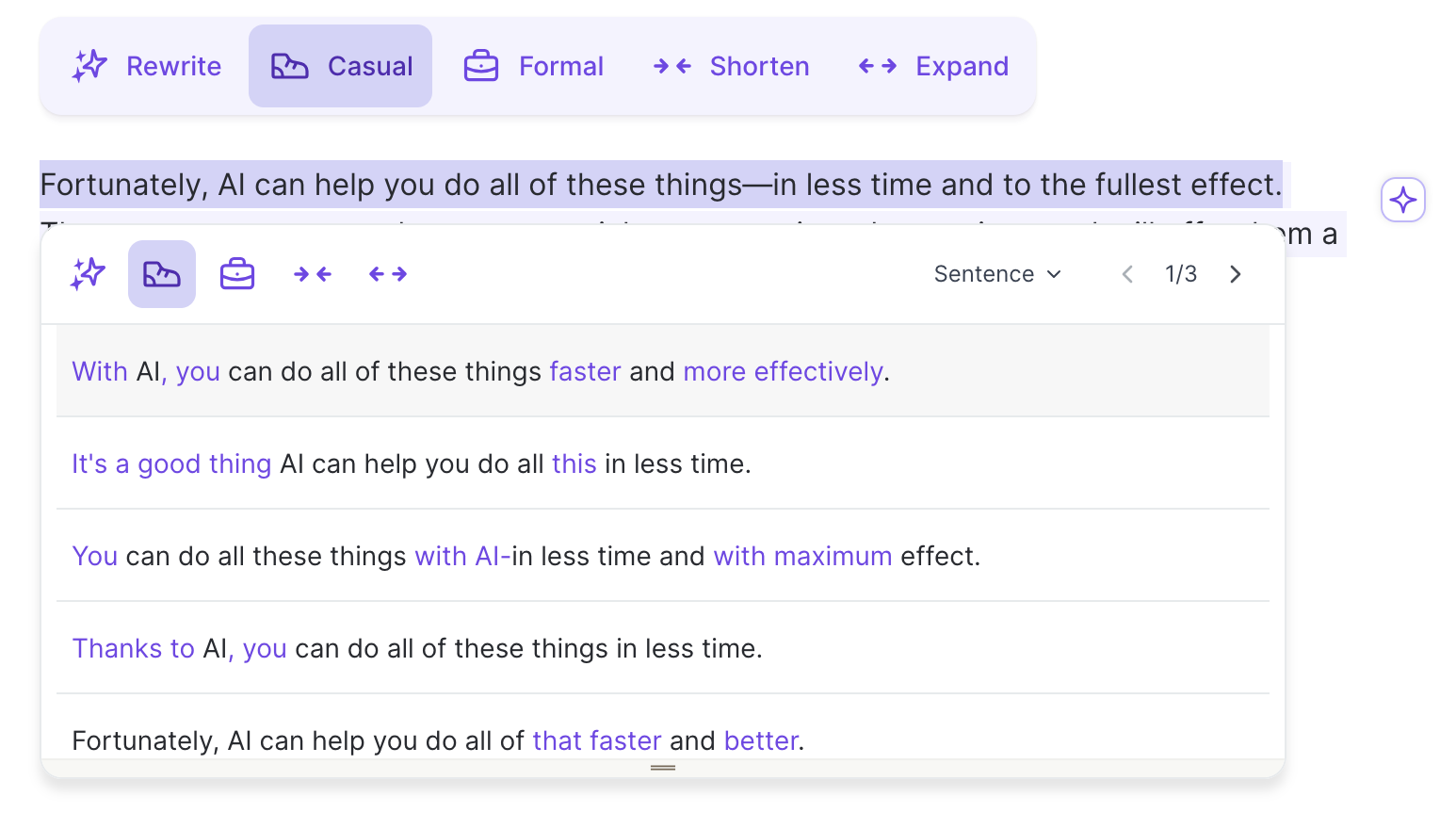This screenshot has height=829, width=1456.
Task: Apply the "Thanks to AI" suggestion
Action: 417,648
